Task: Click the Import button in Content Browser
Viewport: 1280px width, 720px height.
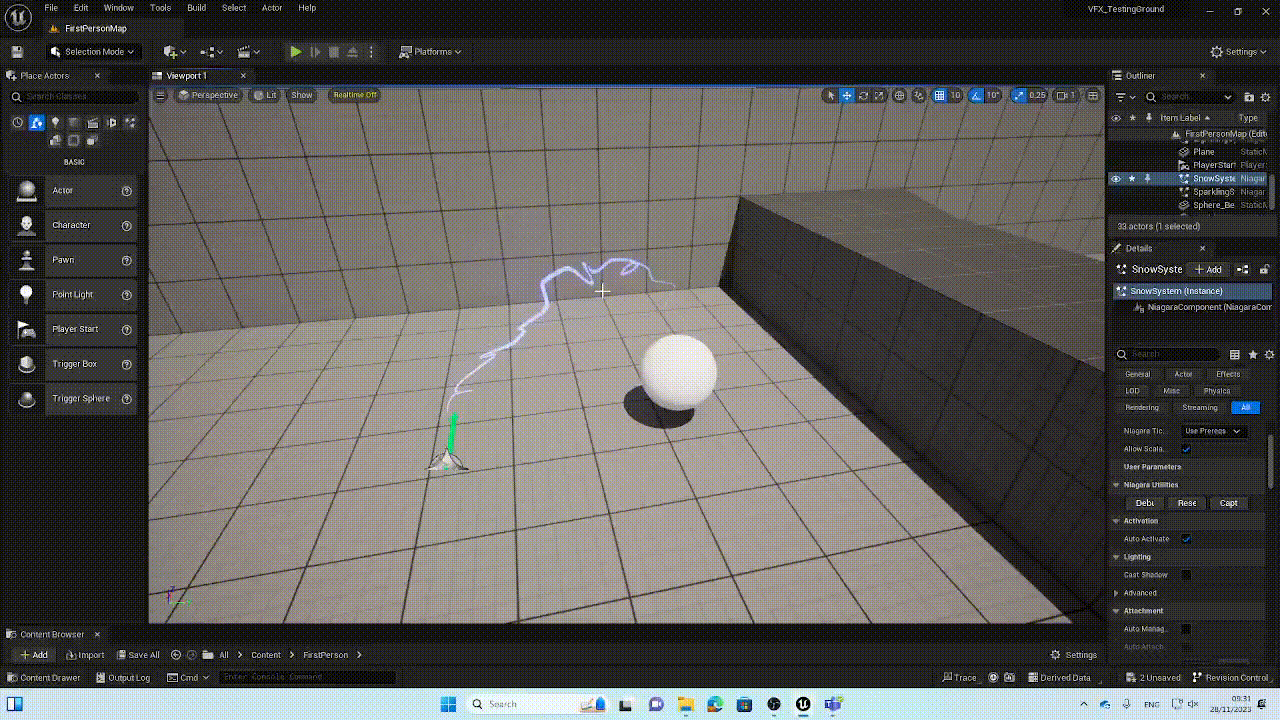Action: coord(85,655)
